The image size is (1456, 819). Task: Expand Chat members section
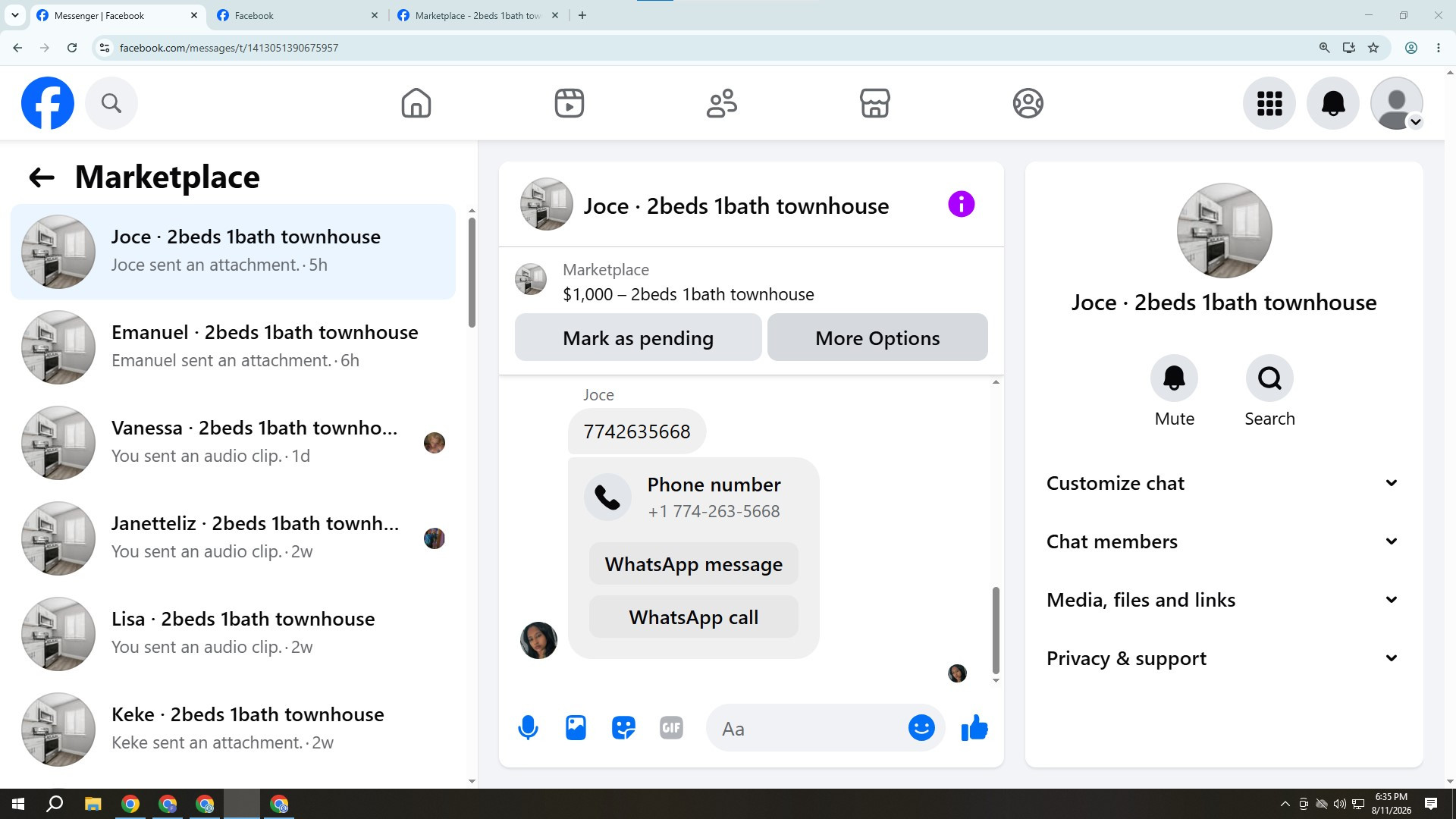1223,541
